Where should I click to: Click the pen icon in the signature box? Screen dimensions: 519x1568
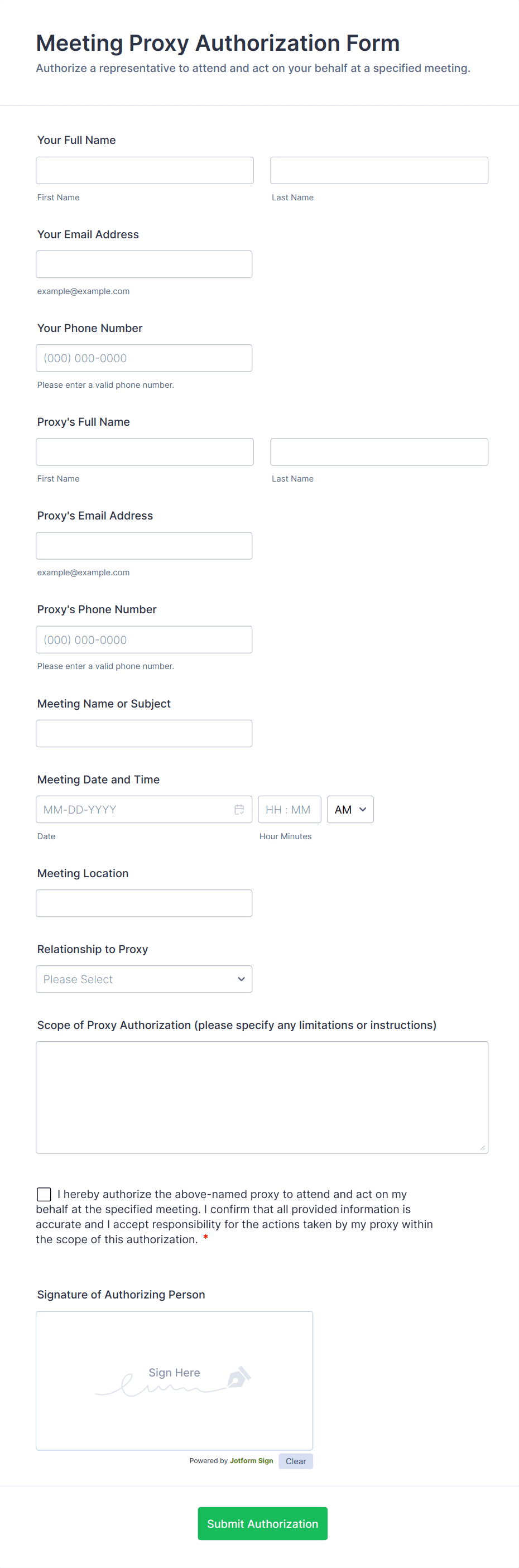pyautogui.click(x=238, y=1376)
